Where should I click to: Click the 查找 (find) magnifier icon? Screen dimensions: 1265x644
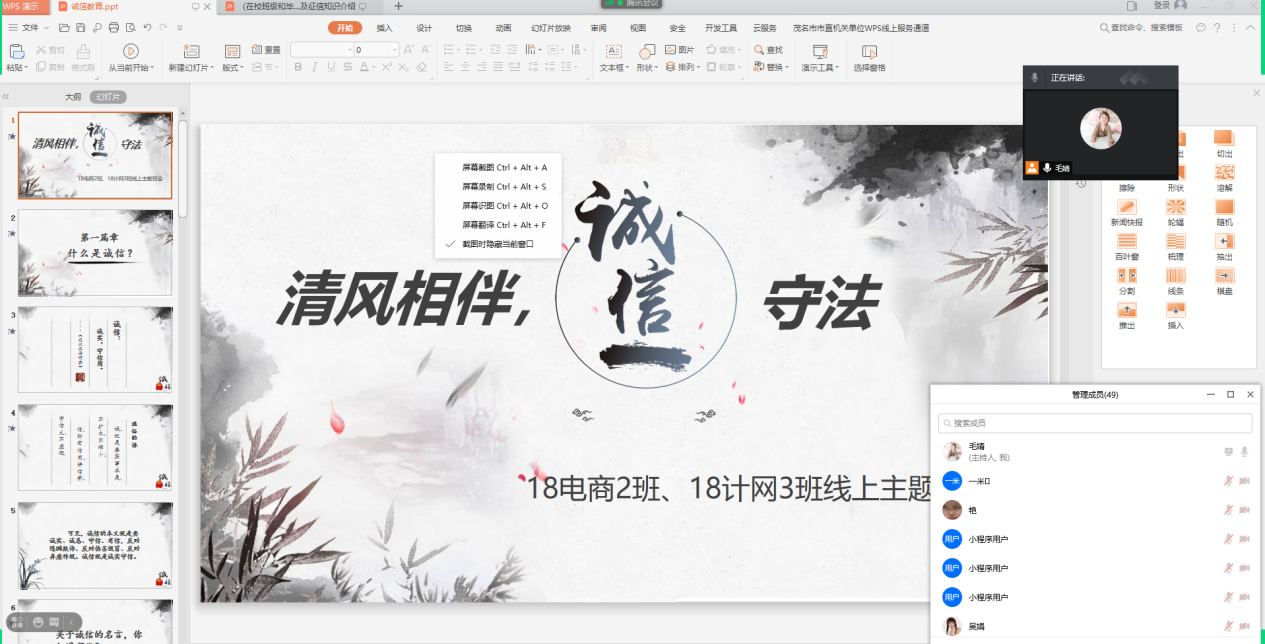(759, 49)
